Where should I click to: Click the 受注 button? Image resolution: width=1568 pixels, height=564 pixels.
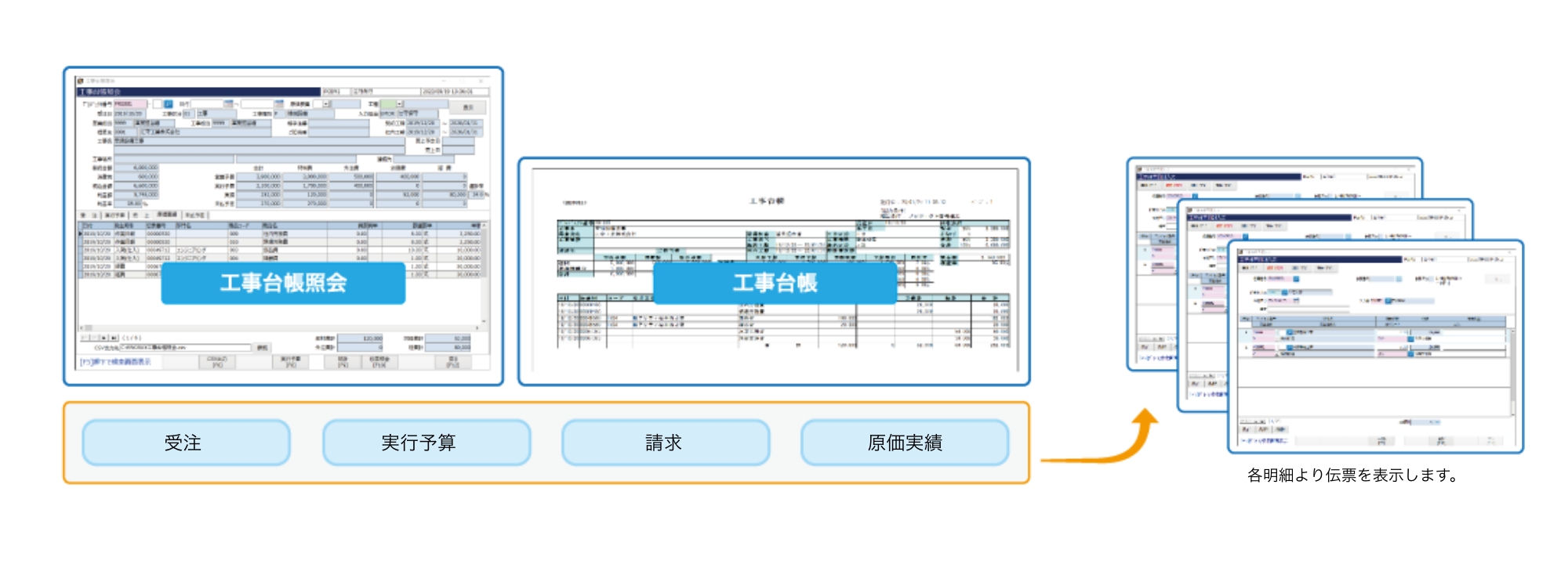pos(186,443)
